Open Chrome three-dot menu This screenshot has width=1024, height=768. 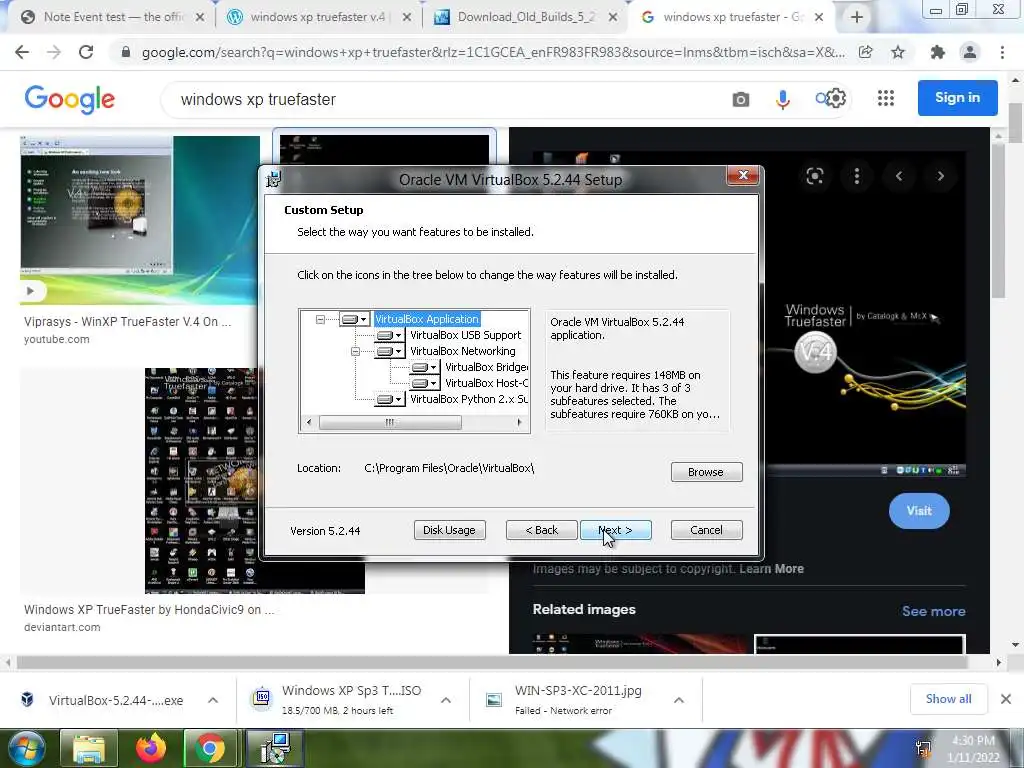[1002, 52]
